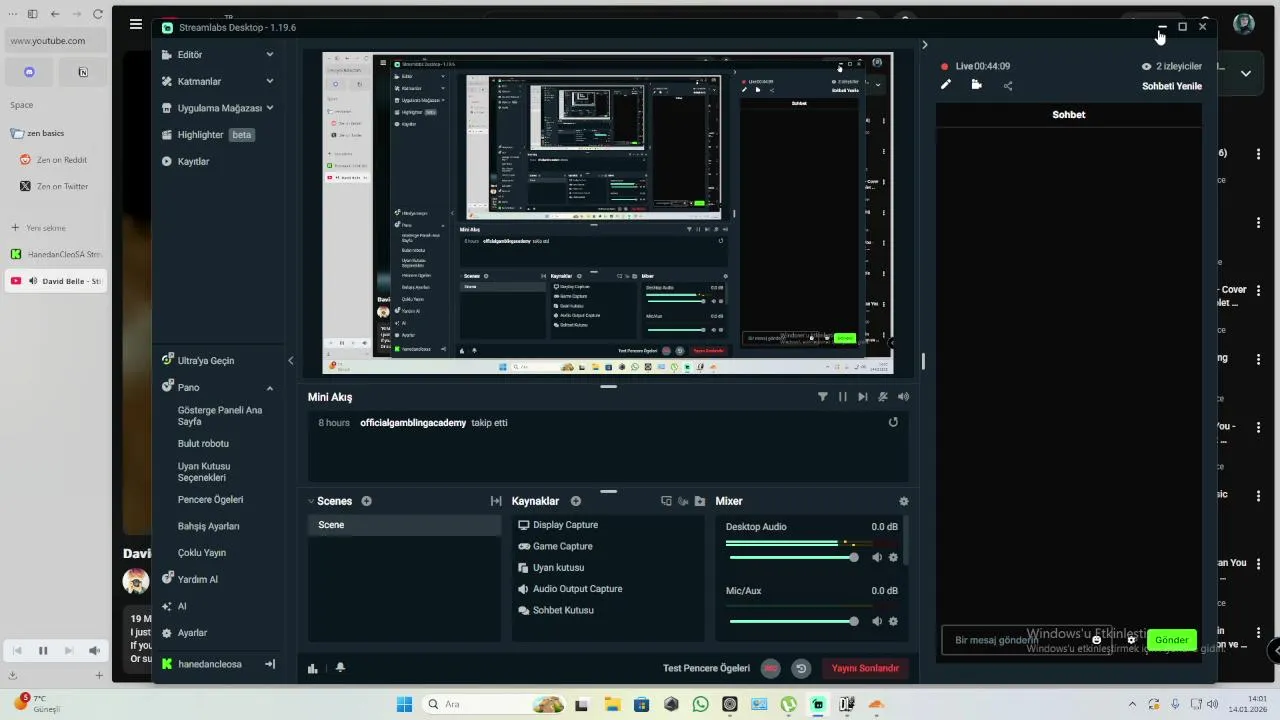Mute the Mic/Aux source
This screenshot has height=720, width=1280.
877,621
